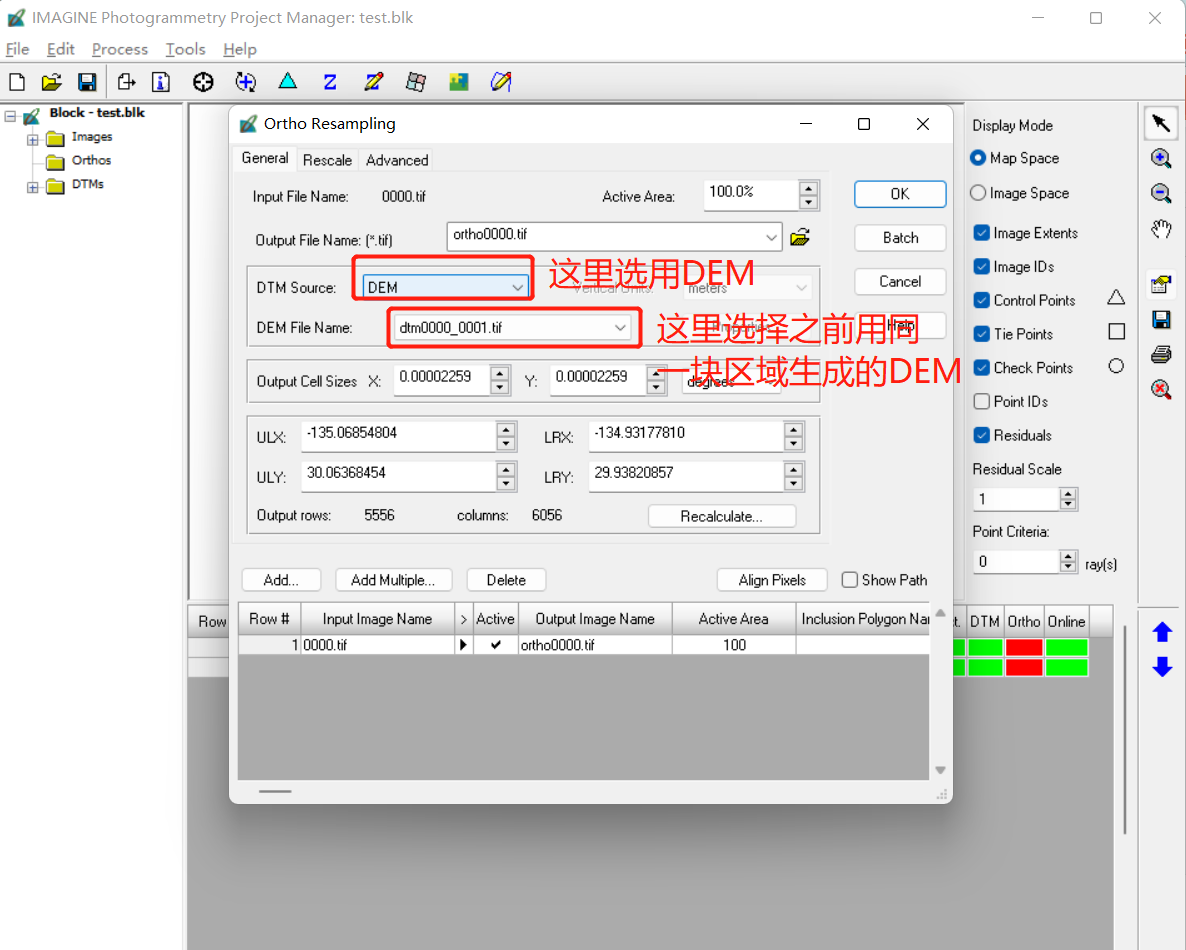Click the zoom in magnifier tool
The image size is (1186, 950).
tap(1161, 158)
